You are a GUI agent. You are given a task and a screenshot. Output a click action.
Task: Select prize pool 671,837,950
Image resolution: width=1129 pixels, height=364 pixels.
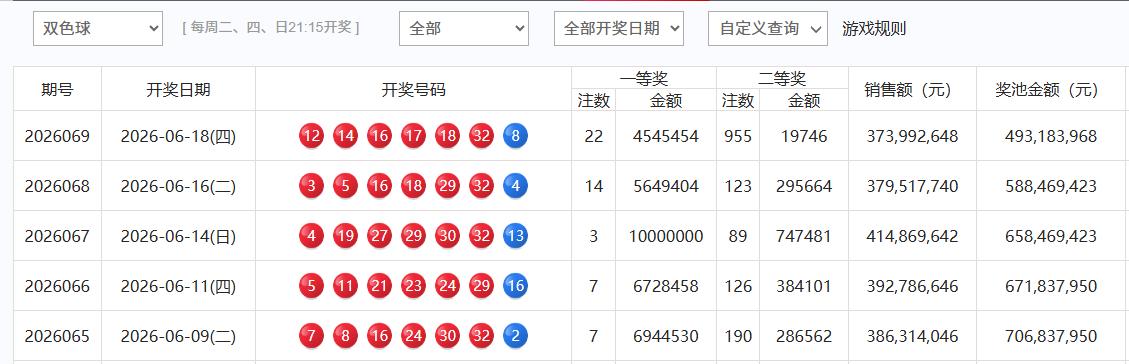click(x=1051, y=286)
